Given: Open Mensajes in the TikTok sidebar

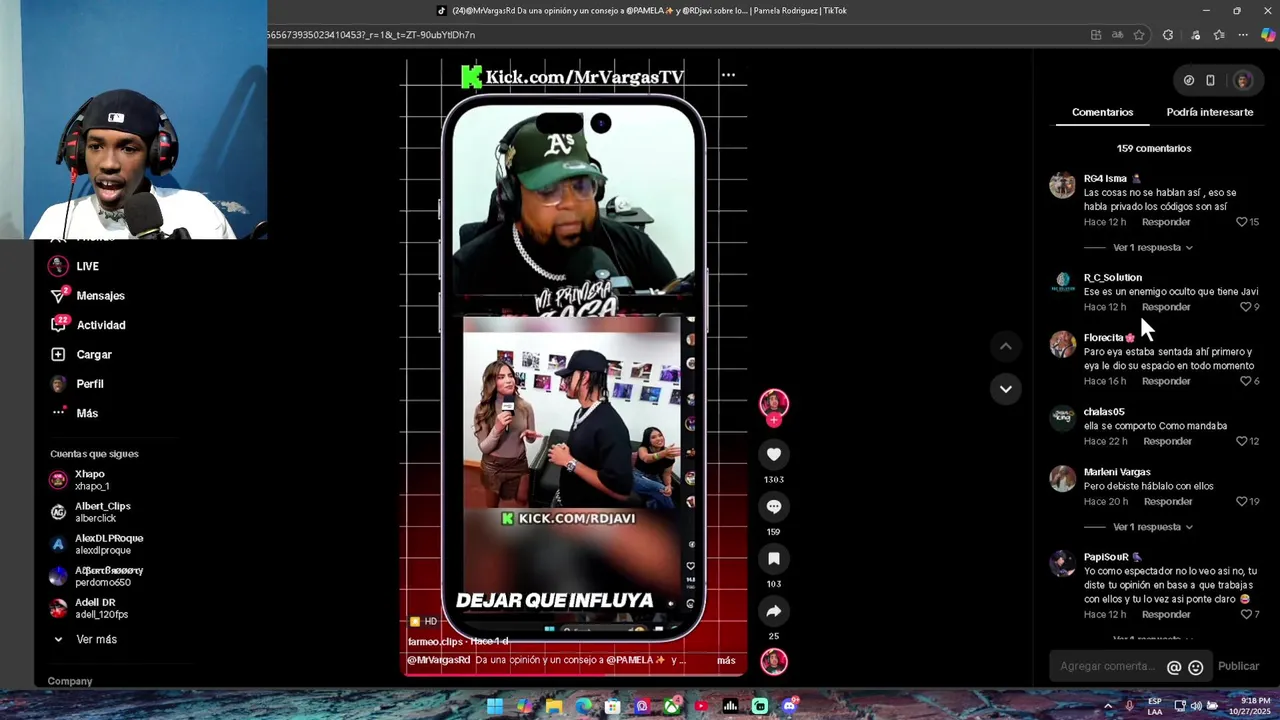Looking at the screenshot, I should 88,296.
